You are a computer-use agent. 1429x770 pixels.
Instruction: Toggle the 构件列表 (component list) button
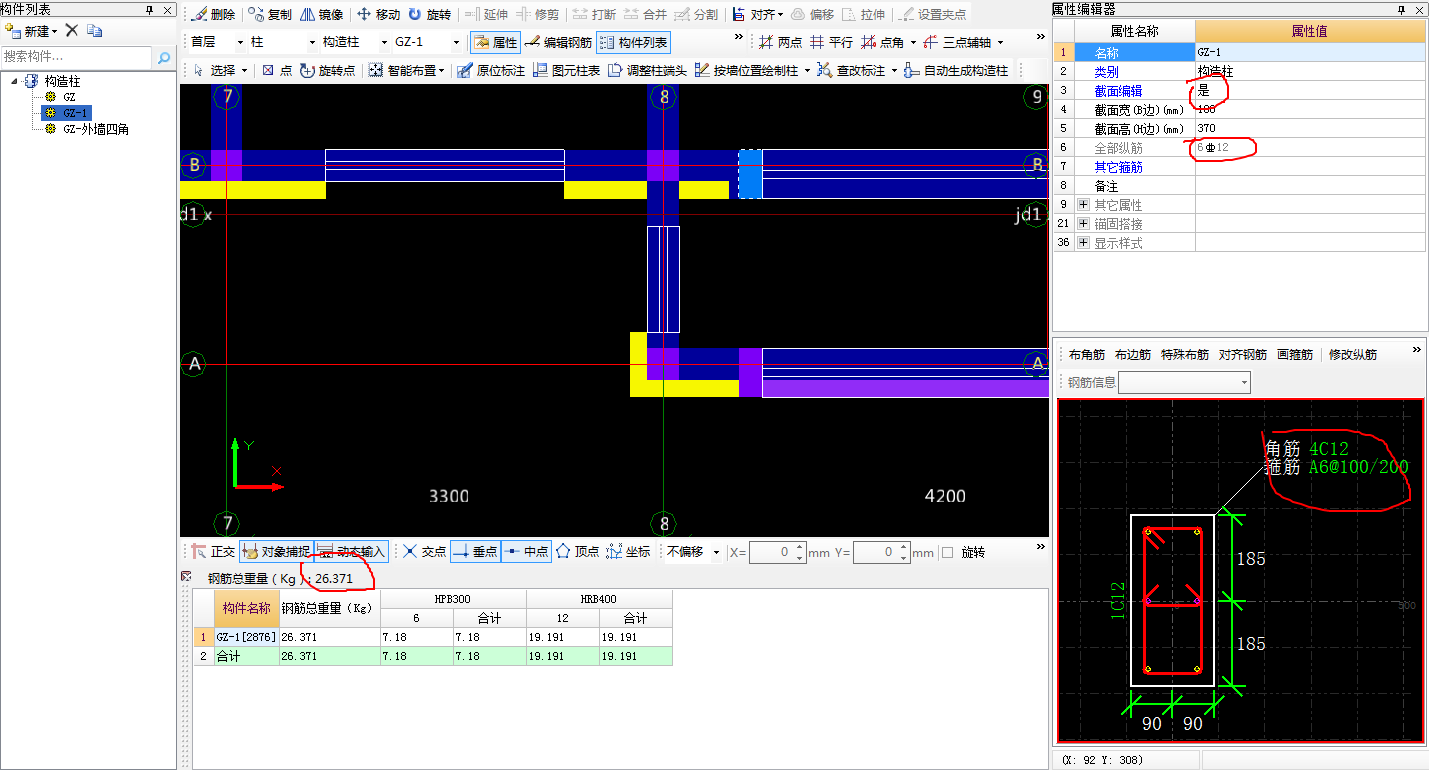tap(633, 43)
